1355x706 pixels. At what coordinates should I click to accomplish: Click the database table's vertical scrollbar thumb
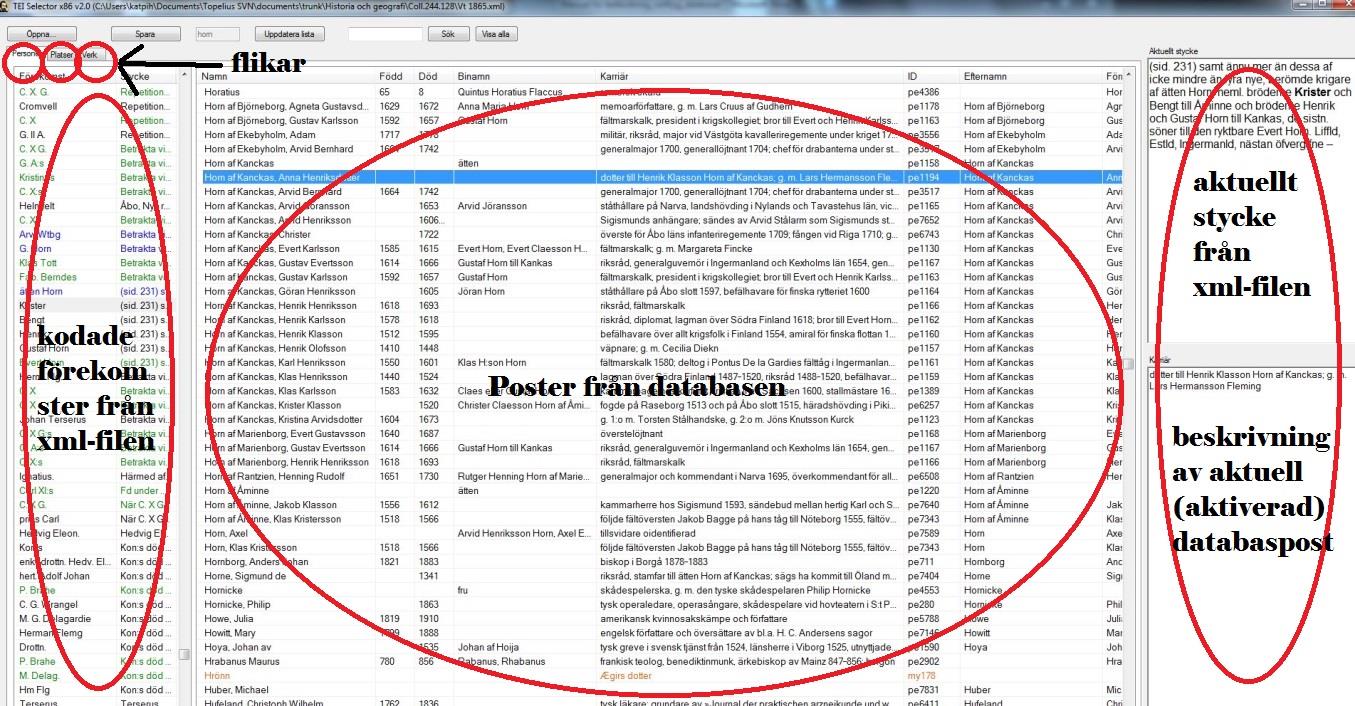pos(1130,364)
